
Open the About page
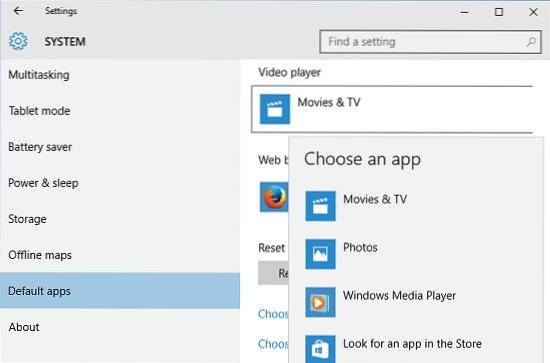point(120,327)
